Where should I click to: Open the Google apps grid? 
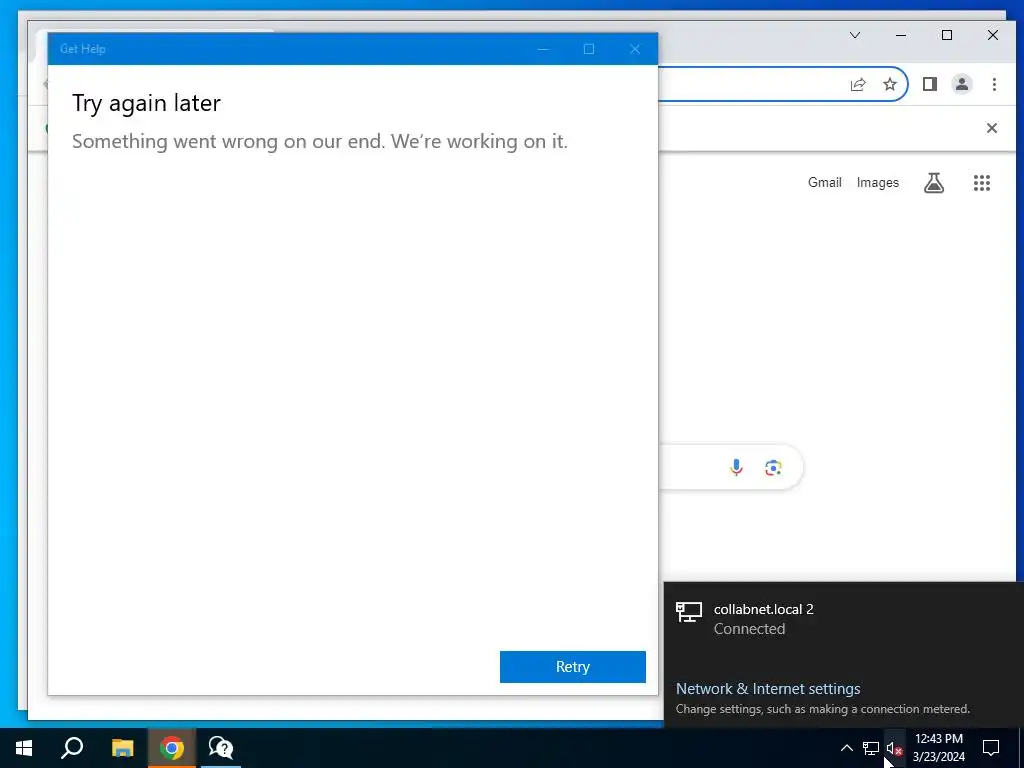(x=982, y=183)
